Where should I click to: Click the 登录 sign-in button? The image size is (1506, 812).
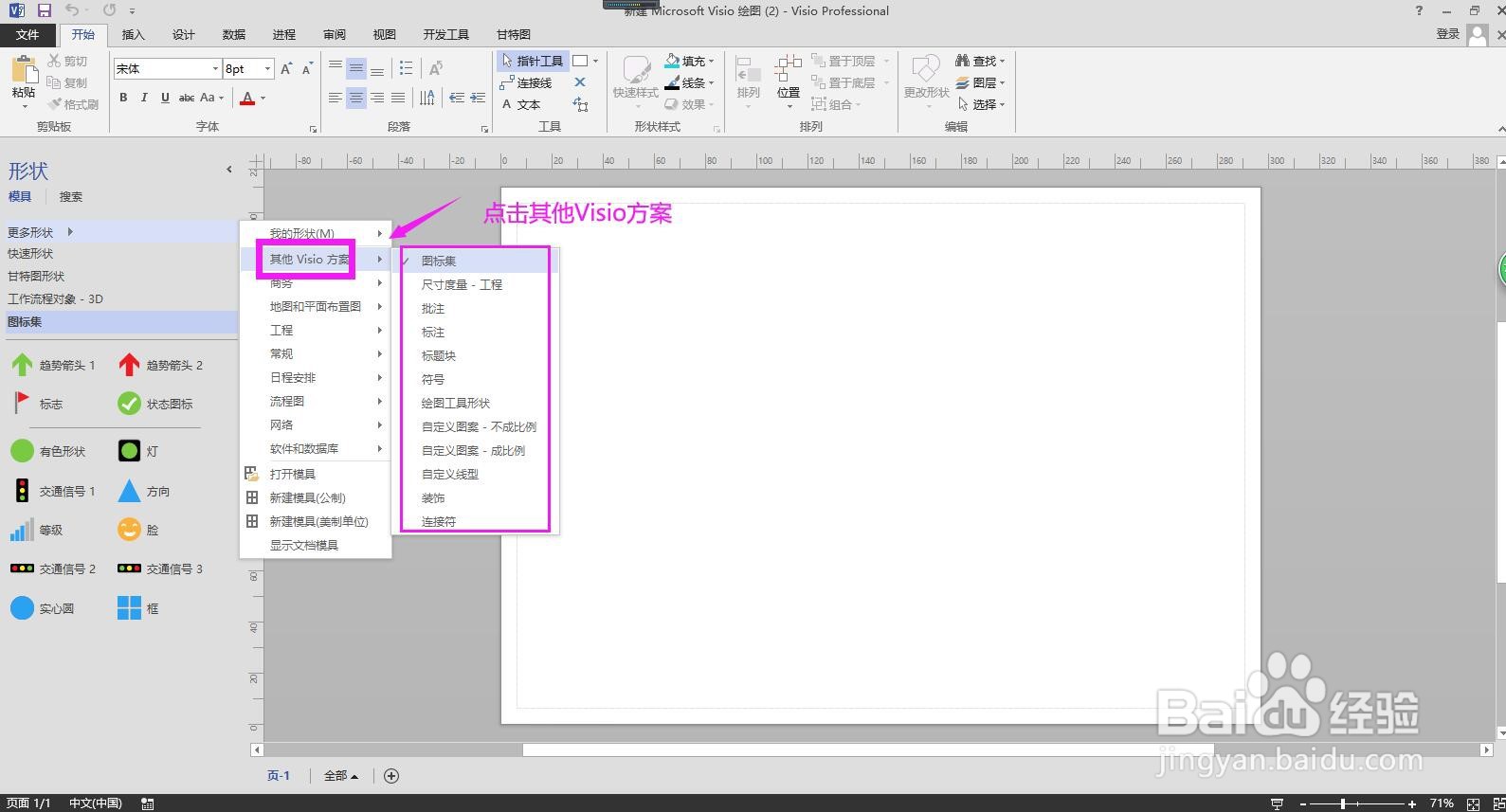[1447, 34]
